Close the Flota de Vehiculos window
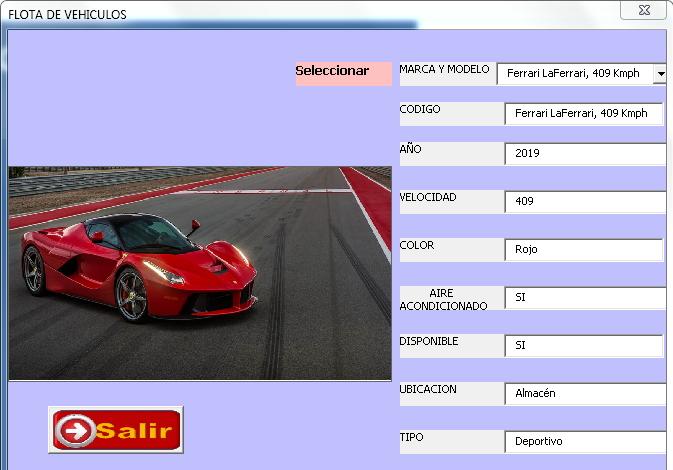The height and width of the screenshot is (470, 673). click(x=644, y=10)
